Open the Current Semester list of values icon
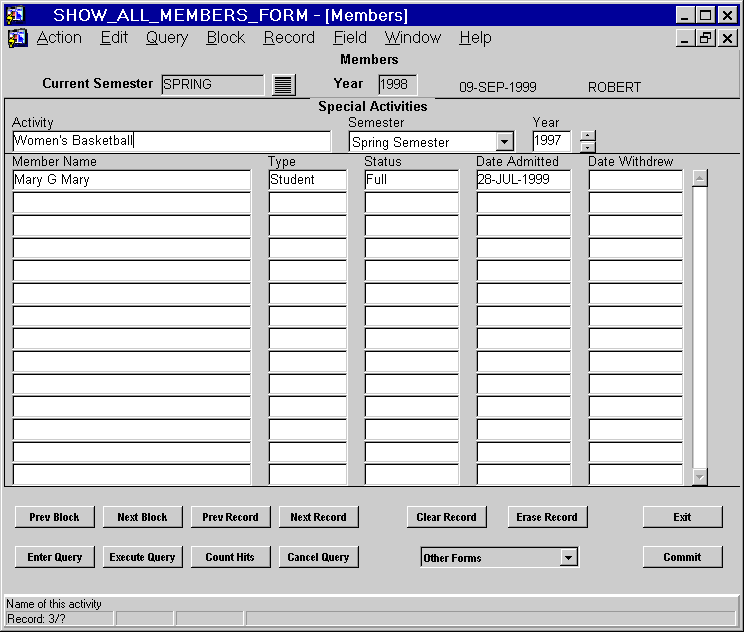This screenshot has width=744, height=632. click(x=284, y=85)
